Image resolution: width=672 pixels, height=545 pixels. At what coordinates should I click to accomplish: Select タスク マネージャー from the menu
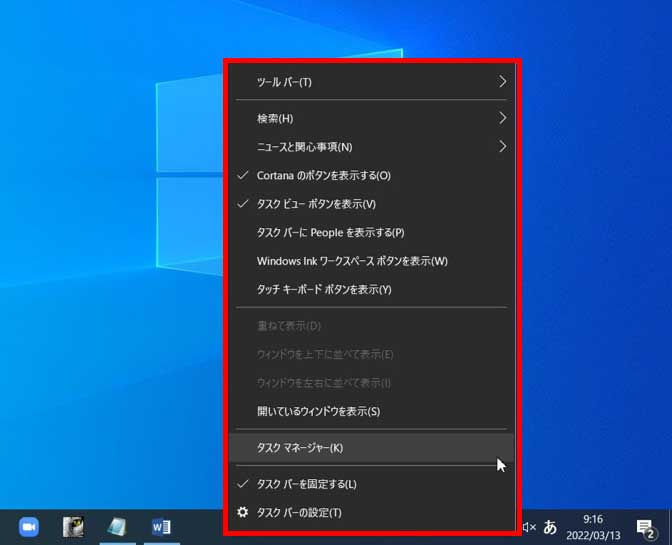(300, 448)
